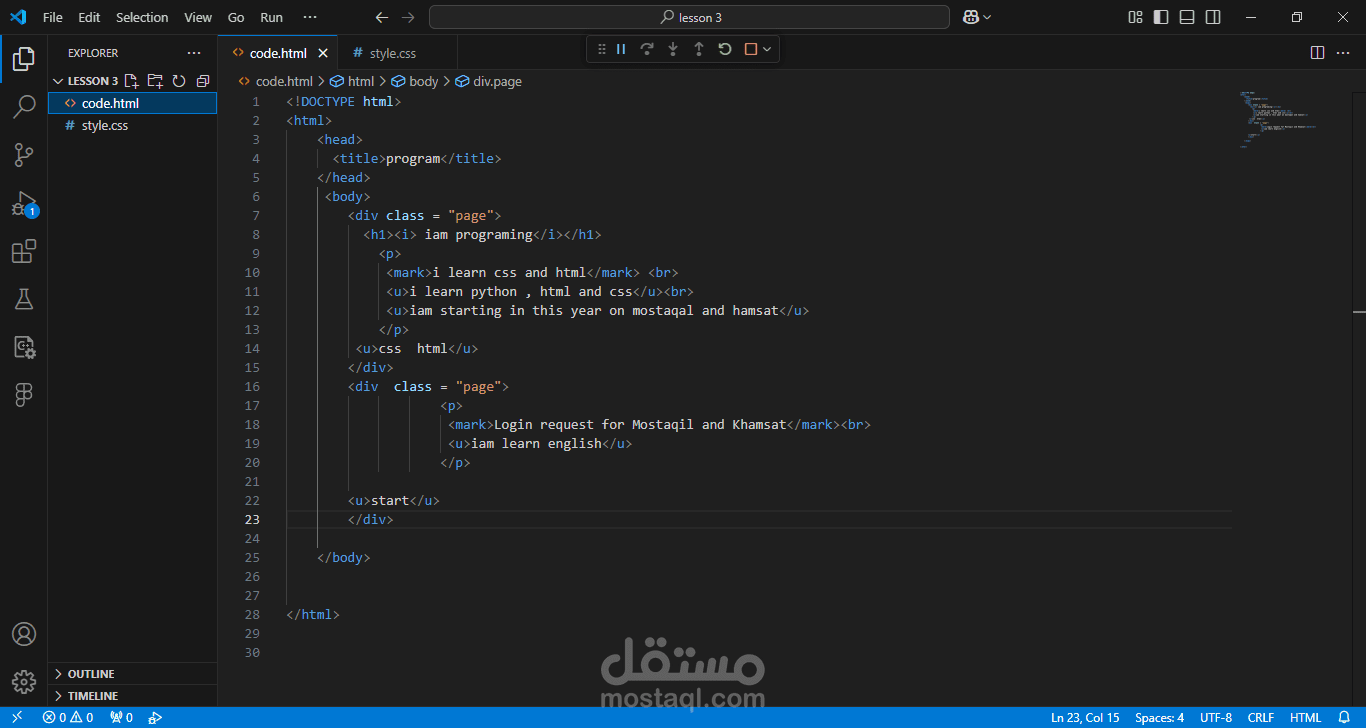Toggle the Primary Side Bar

1161,17
